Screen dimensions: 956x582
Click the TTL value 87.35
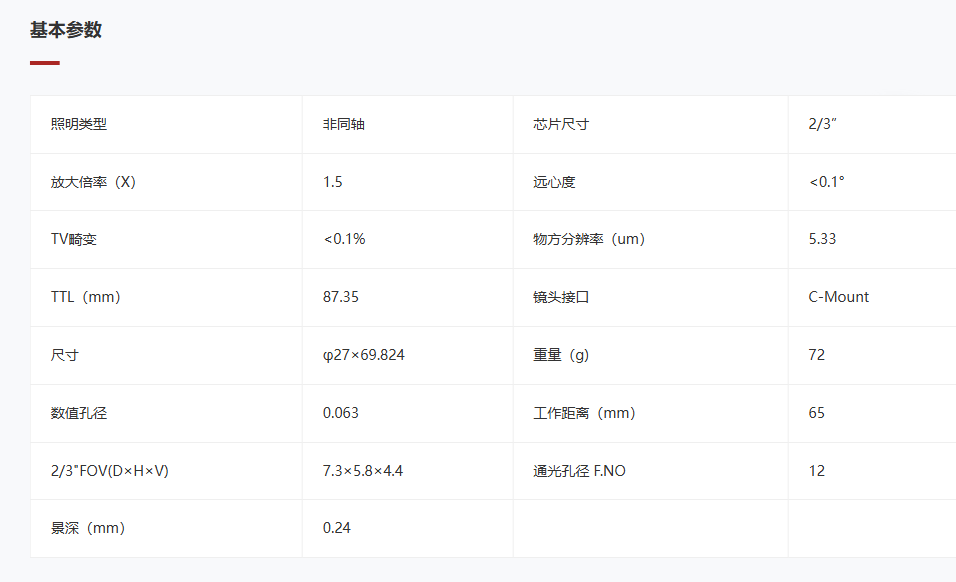click(341, 297)
